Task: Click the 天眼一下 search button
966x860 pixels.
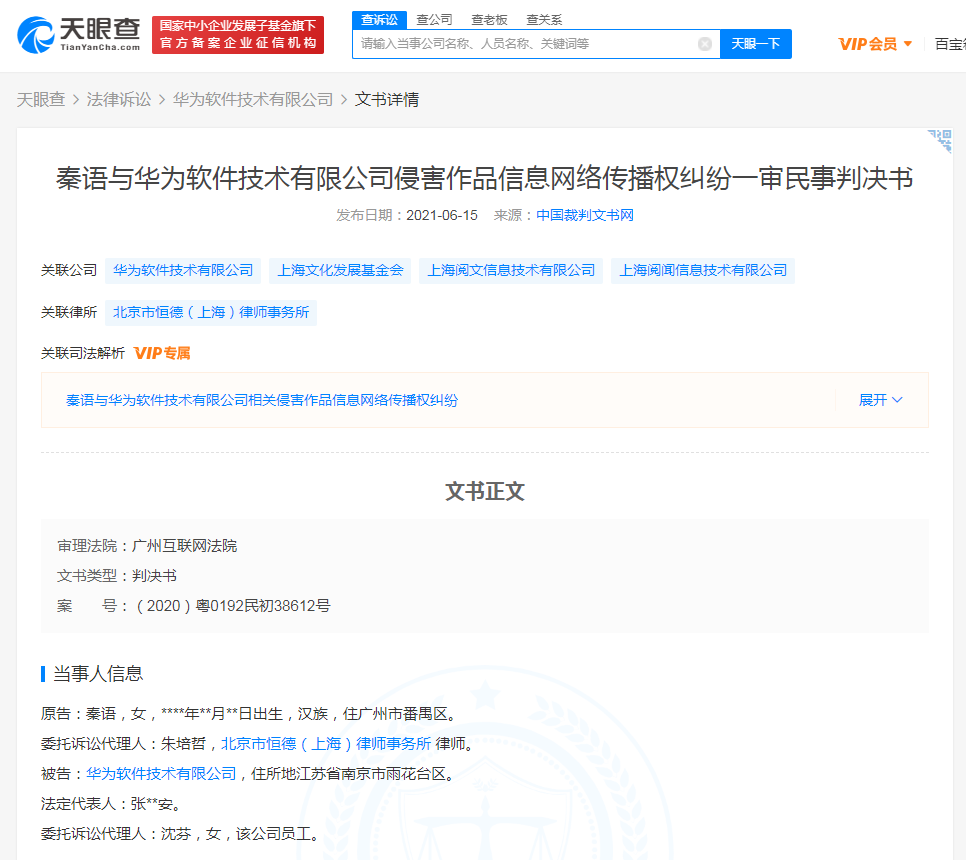Action: click(756, 44)
